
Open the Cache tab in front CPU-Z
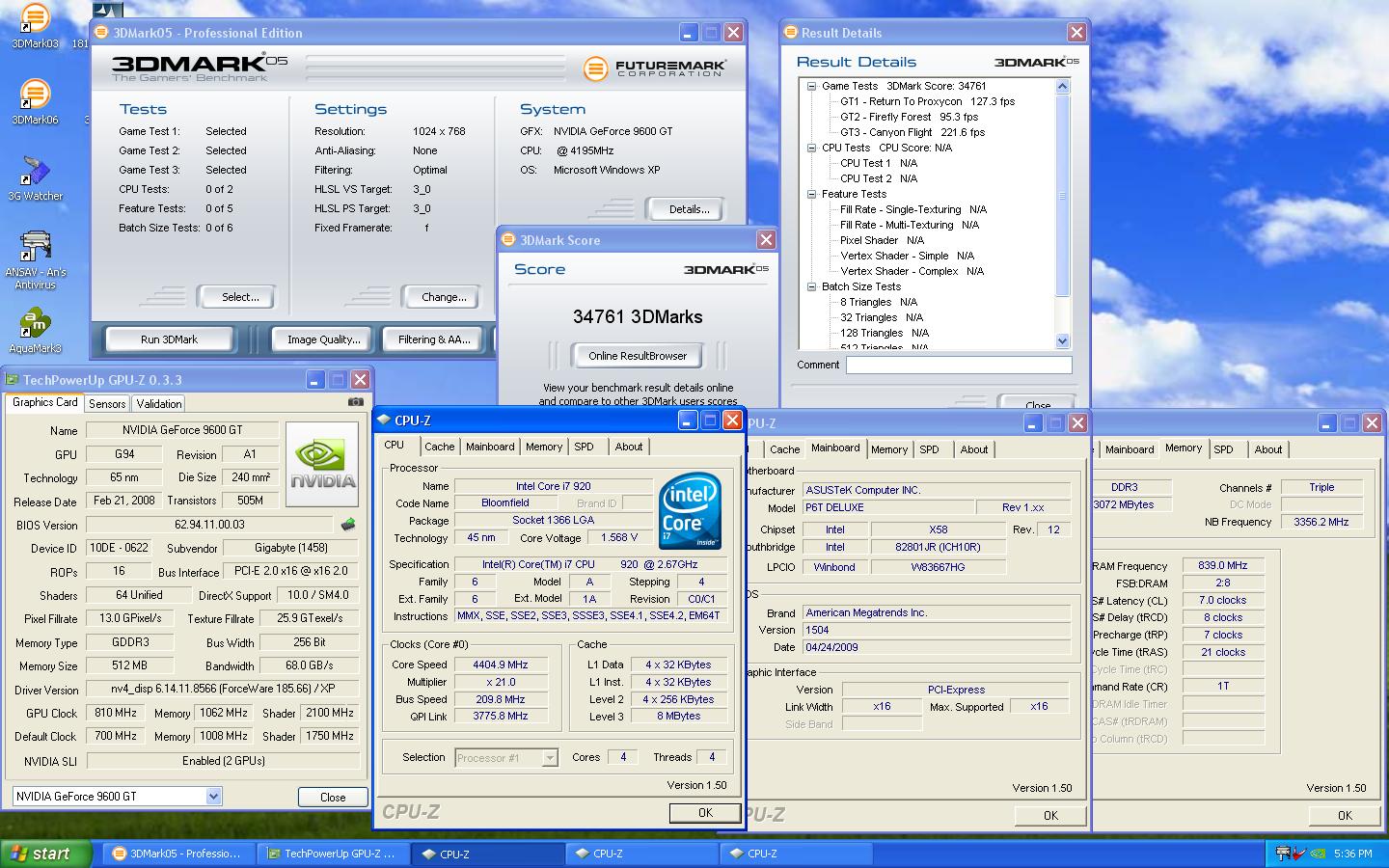coord(439,447)
